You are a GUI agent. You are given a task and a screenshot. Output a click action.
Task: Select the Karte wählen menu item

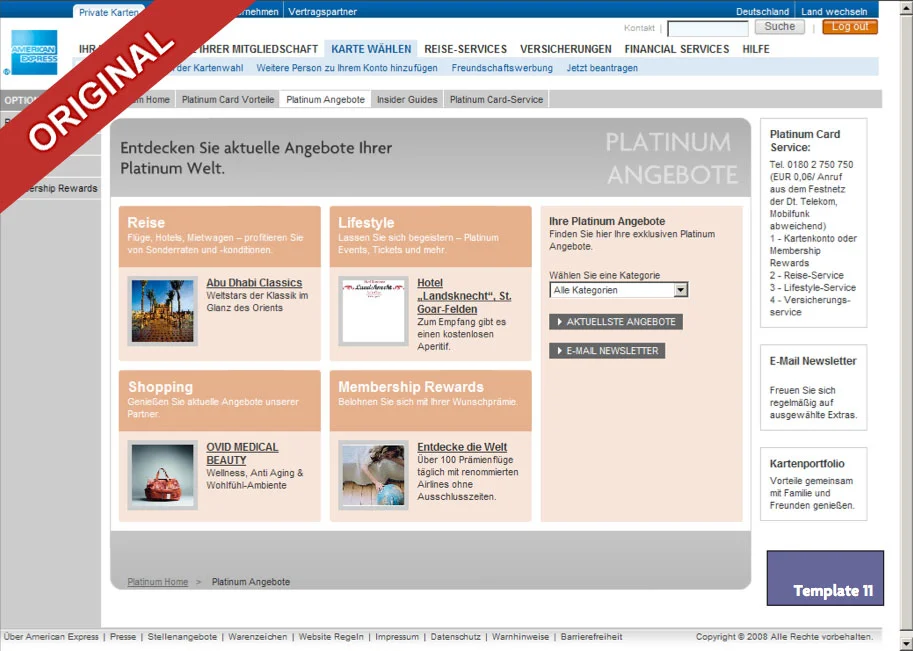pos(371,49)
